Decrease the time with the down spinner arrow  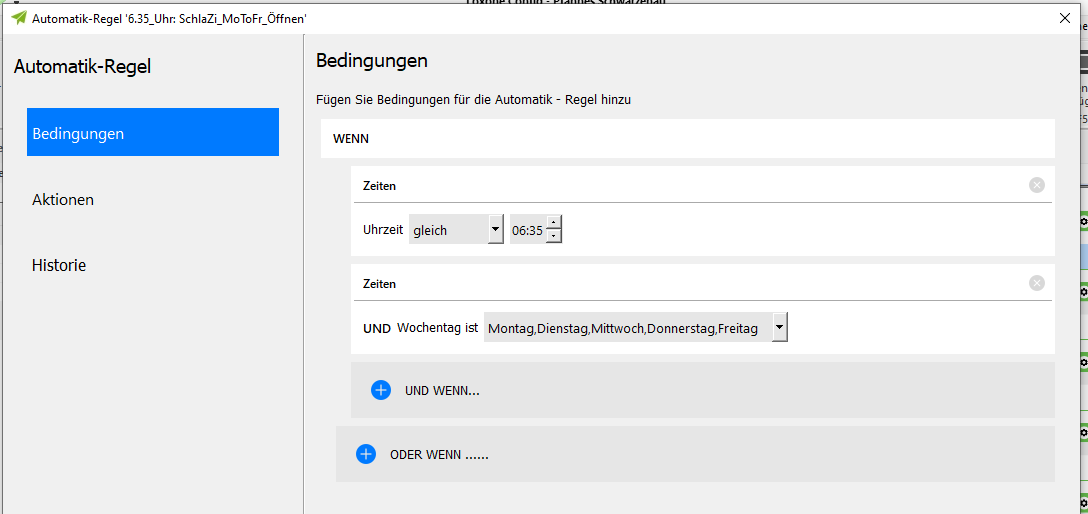(x=554, y=236)
